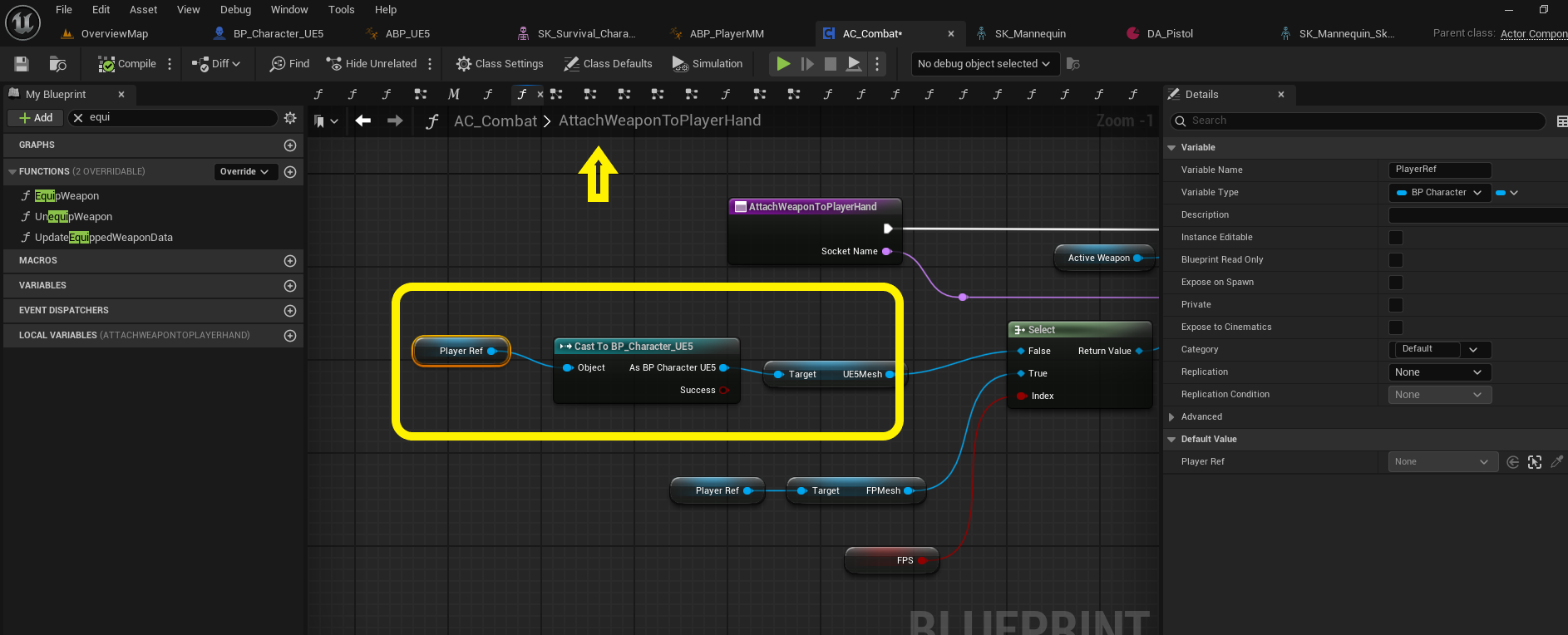The image size is (1568, 635).
Task: Click the back navigation arrow
Action: click(x=363, y=121)
